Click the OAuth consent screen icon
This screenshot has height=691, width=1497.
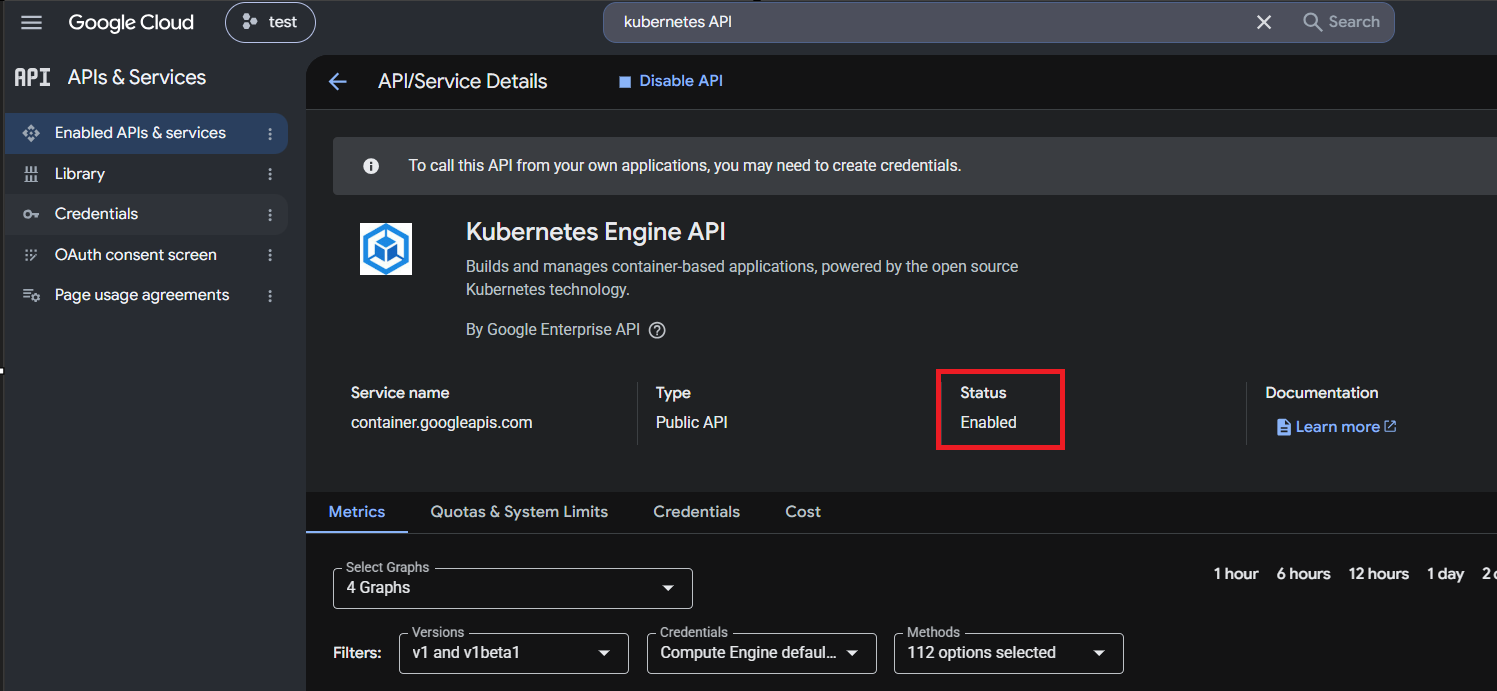point(31,255)
